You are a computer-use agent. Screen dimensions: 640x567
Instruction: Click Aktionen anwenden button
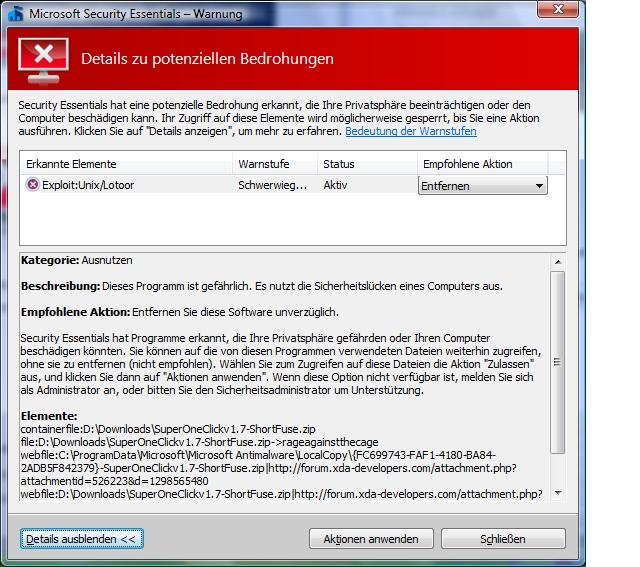point(371,539)
